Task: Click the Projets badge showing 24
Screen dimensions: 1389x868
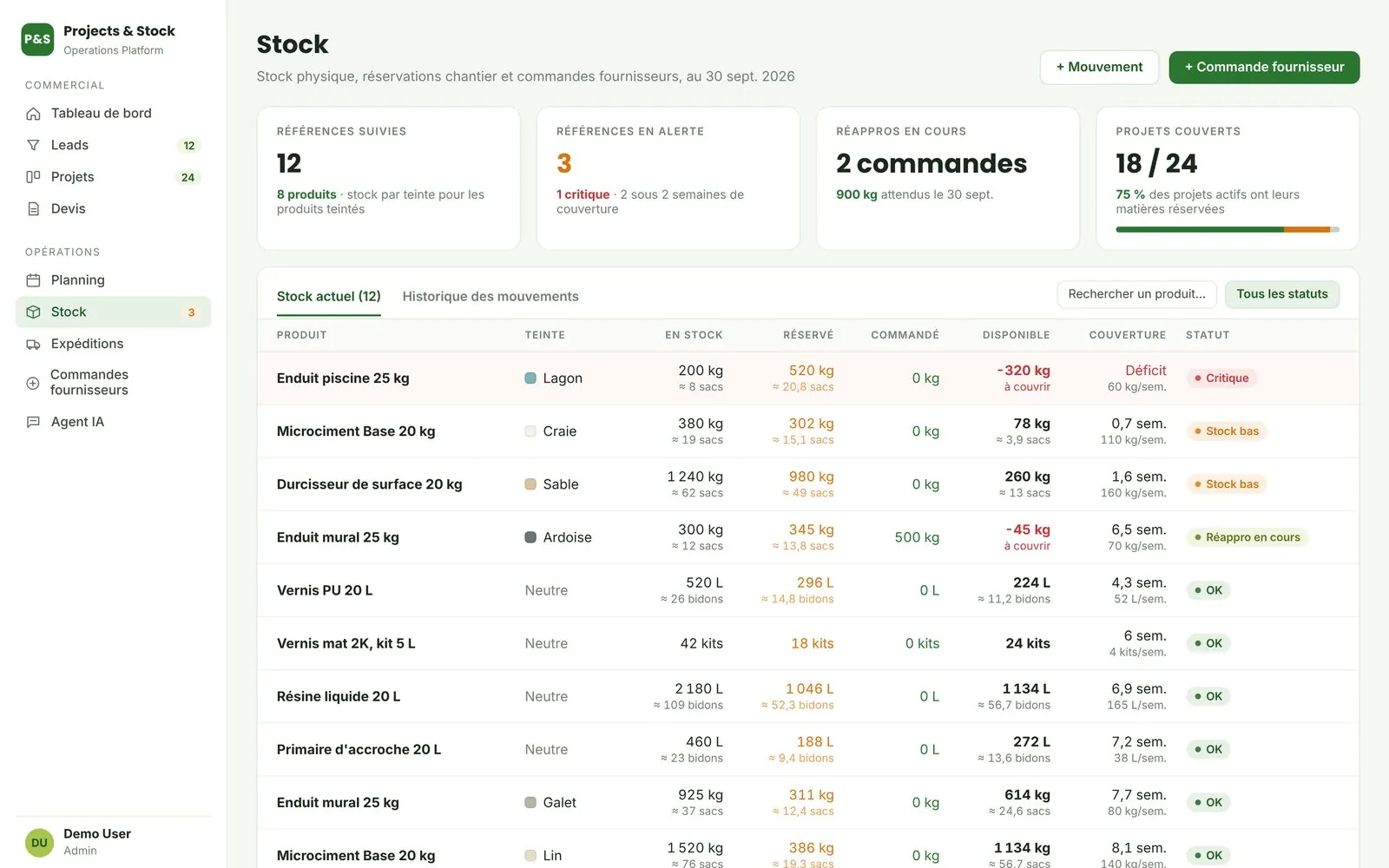Action: 188,177
